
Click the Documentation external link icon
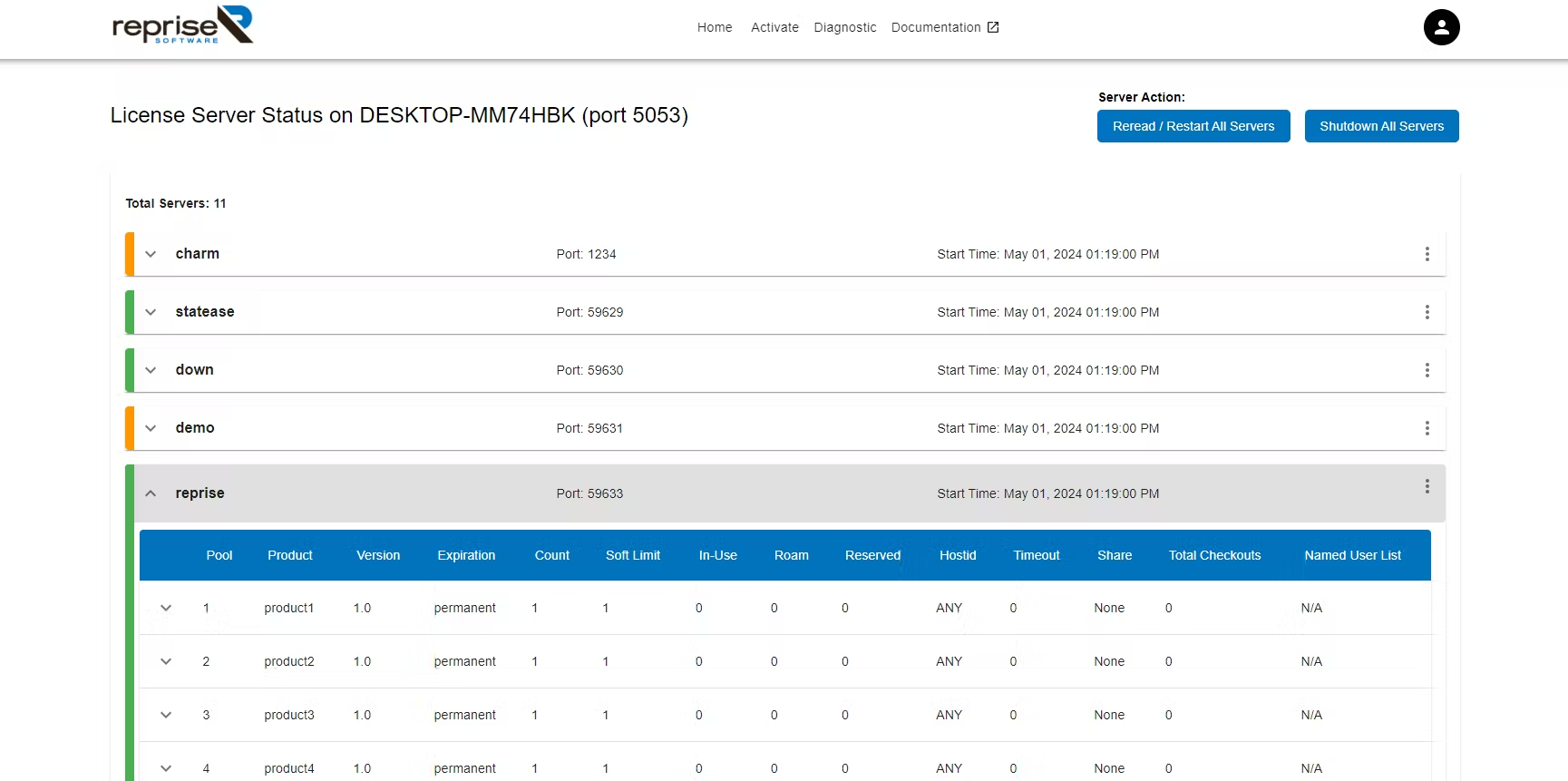(993, 27)
